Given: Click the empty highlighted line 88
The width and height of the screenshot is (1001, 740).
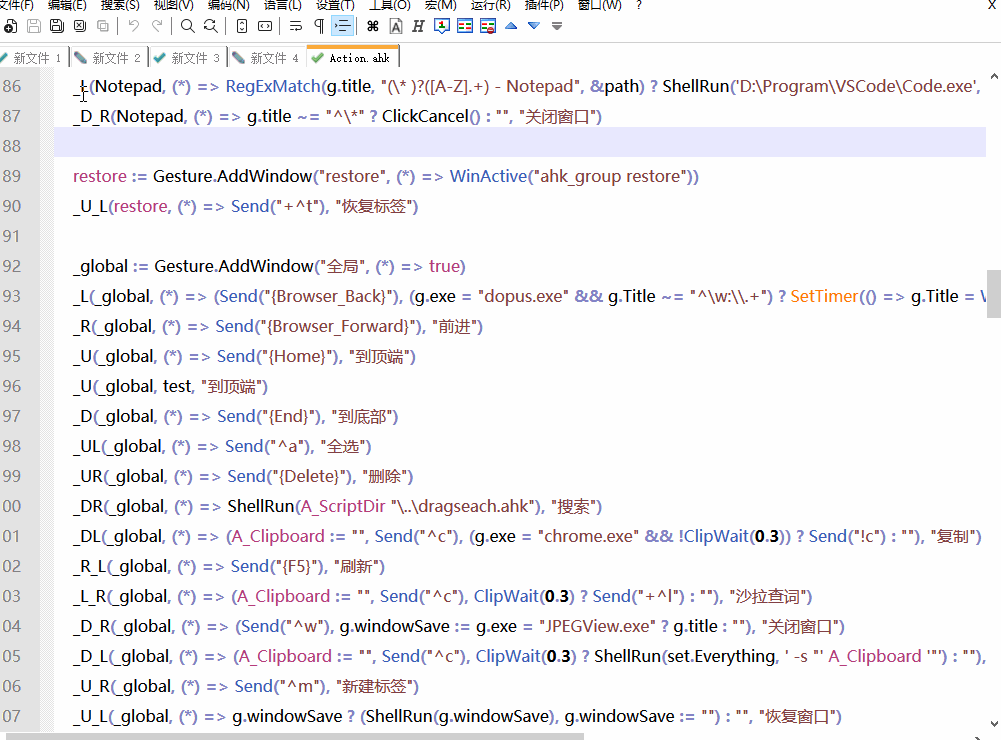Looking at the screenshot, I should point(500,146).
